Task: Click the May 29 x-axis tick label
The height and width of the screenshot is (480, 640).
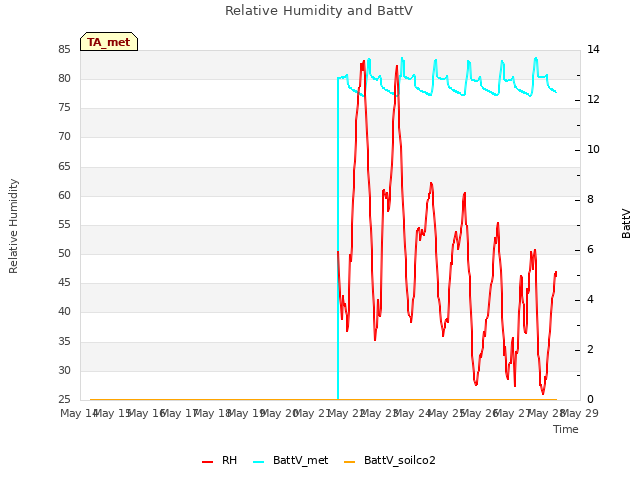Action: tap(580, 413)
